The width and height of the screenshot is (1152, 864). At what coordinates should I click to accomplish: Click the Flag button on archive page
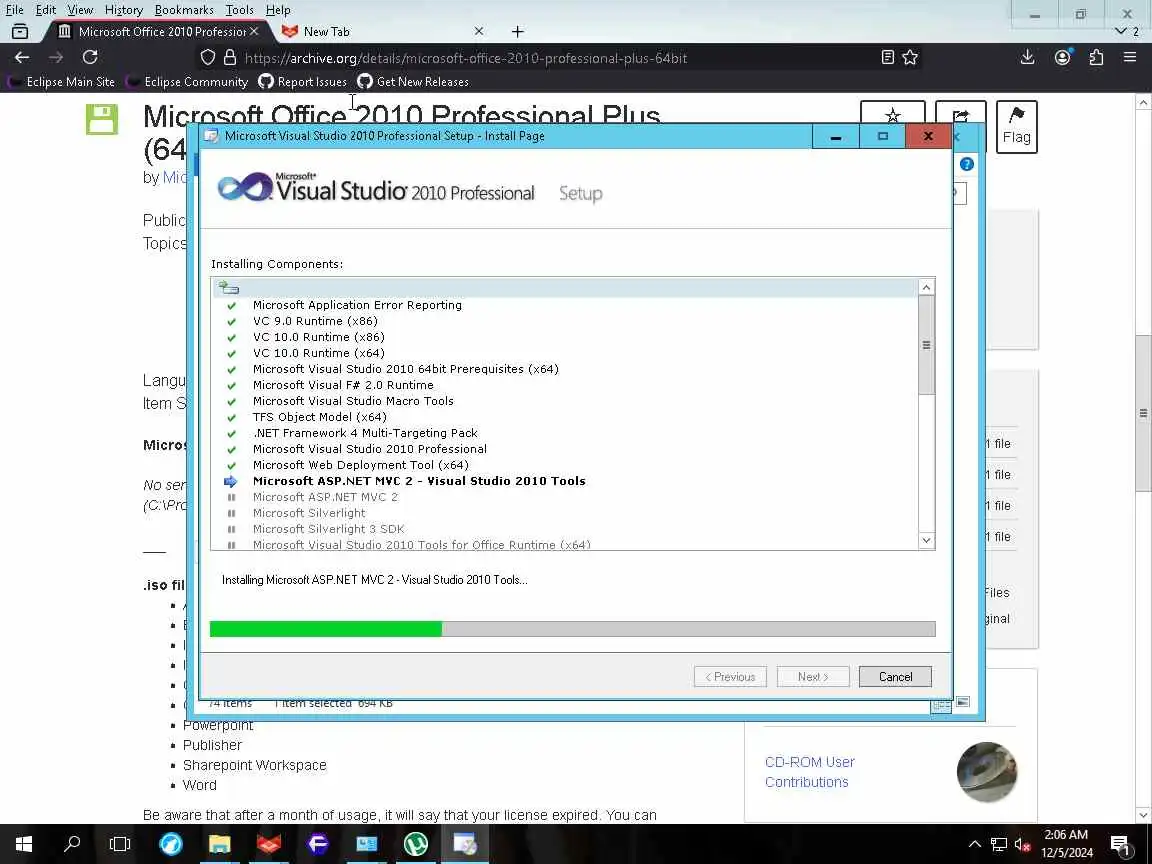click(1017, 126)
